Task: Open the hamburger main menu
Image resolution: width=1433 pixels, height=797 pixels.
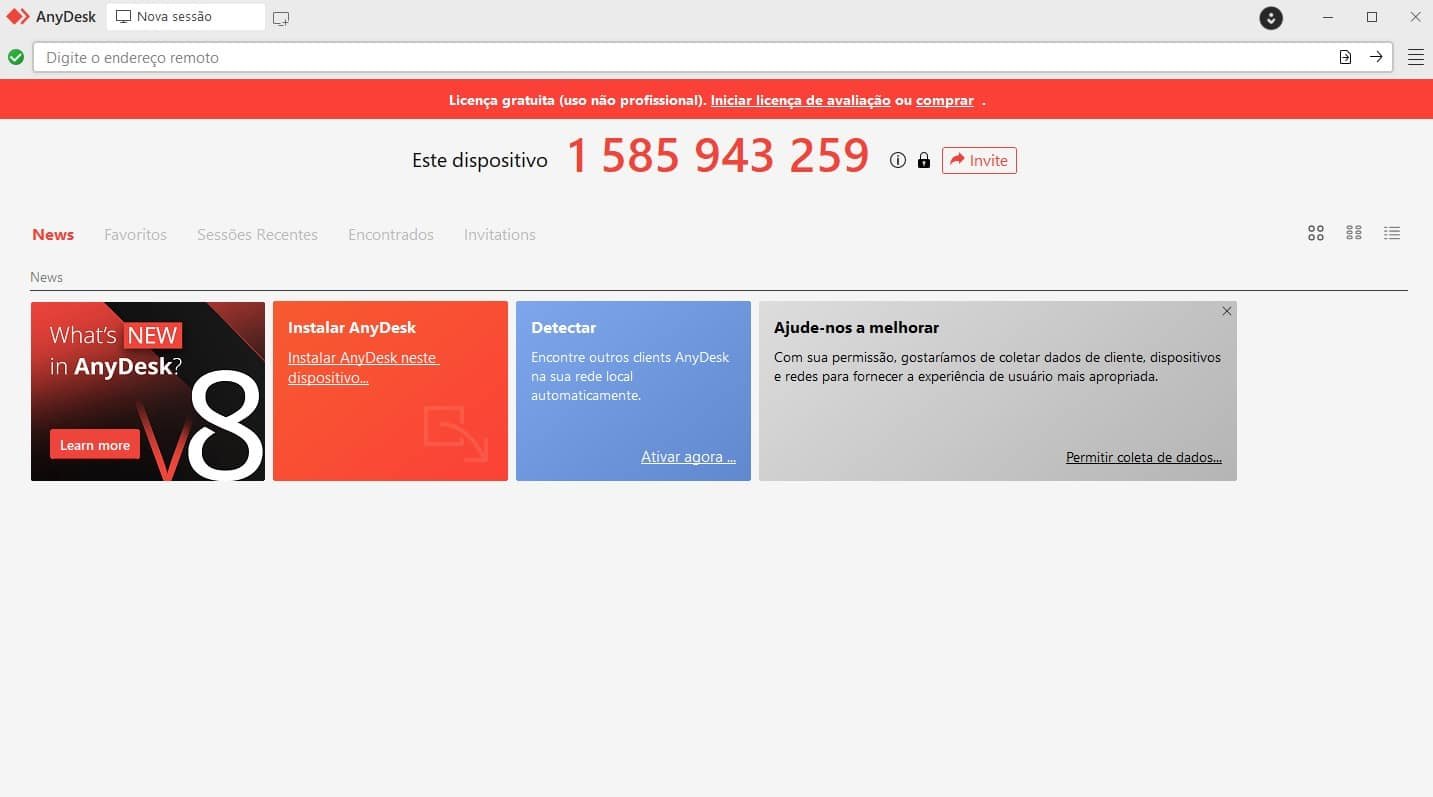Action: (x=1415, y=57)
